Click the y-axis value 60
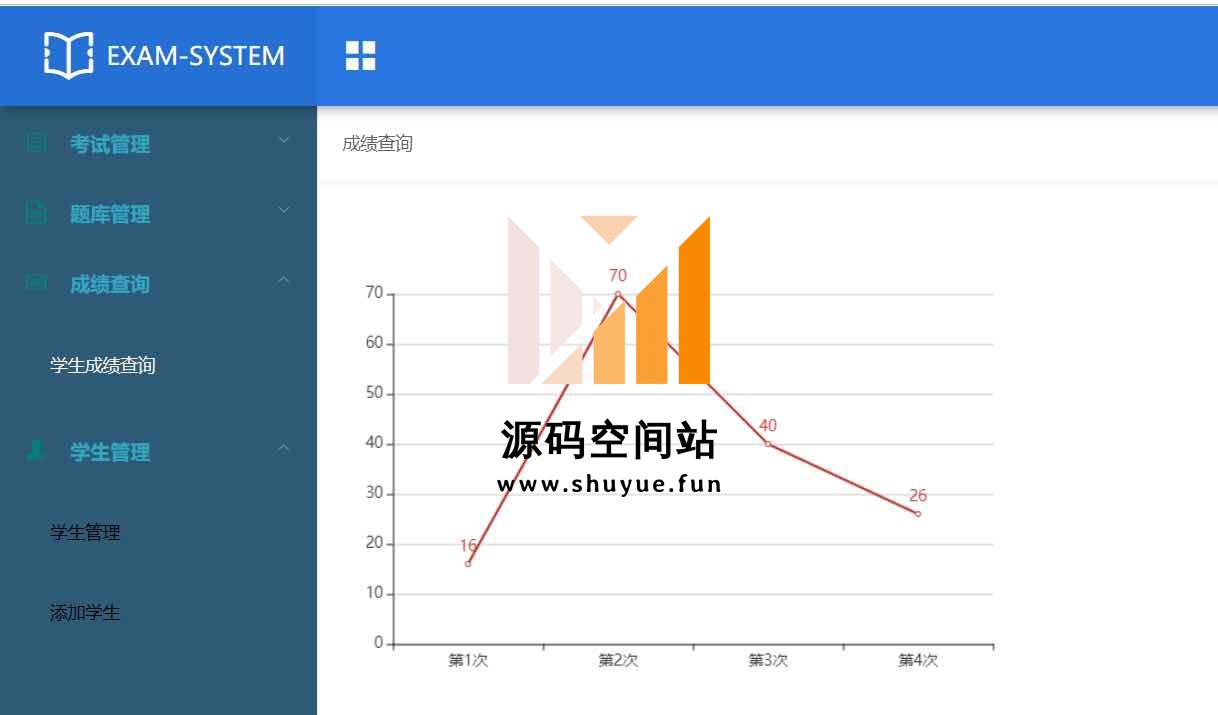Screen dimensions: 1218x715 pyautogui.click(x=374, y=343)
